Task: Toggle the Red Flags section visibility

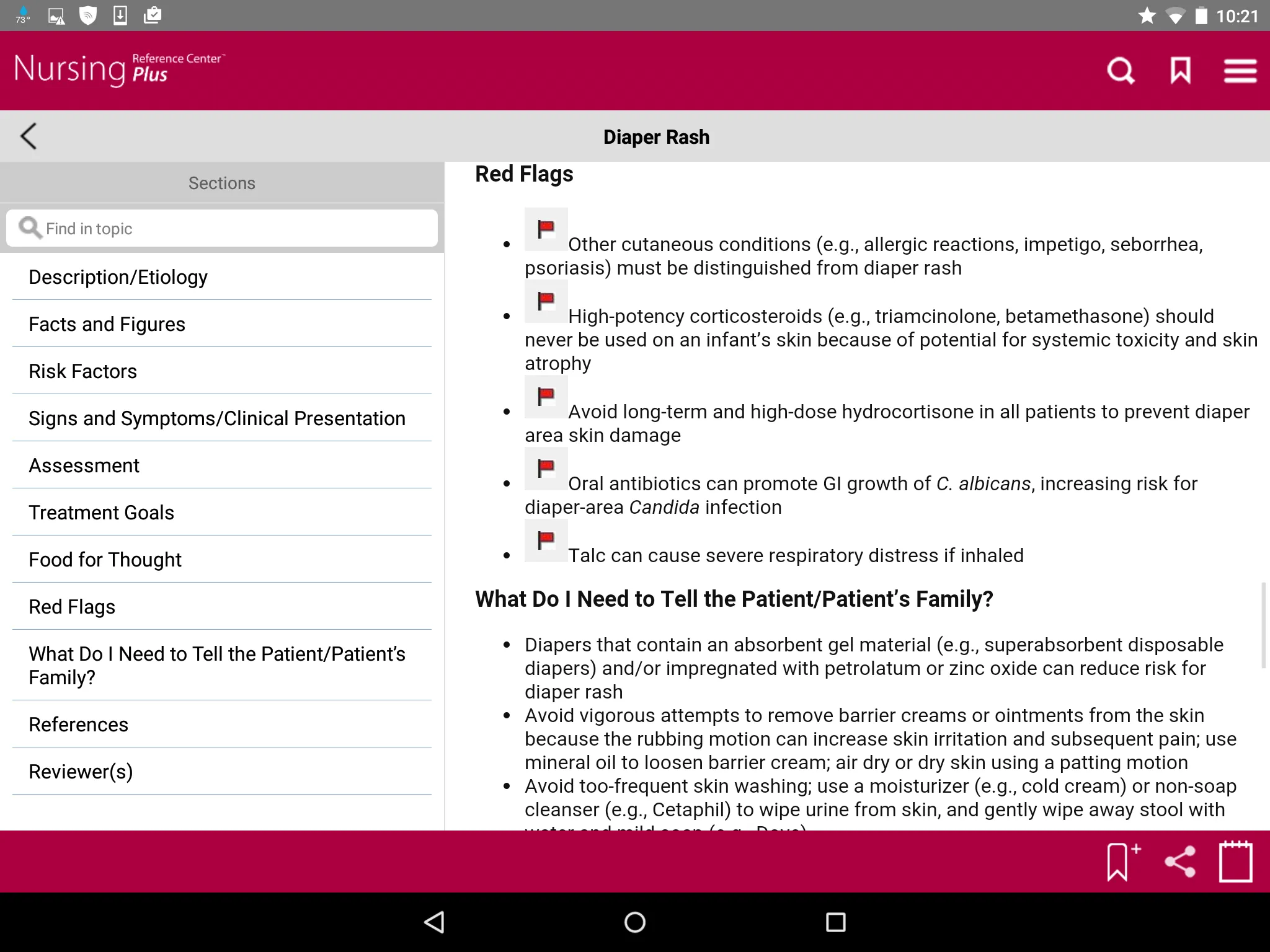Action: click(x=71, y=606)
